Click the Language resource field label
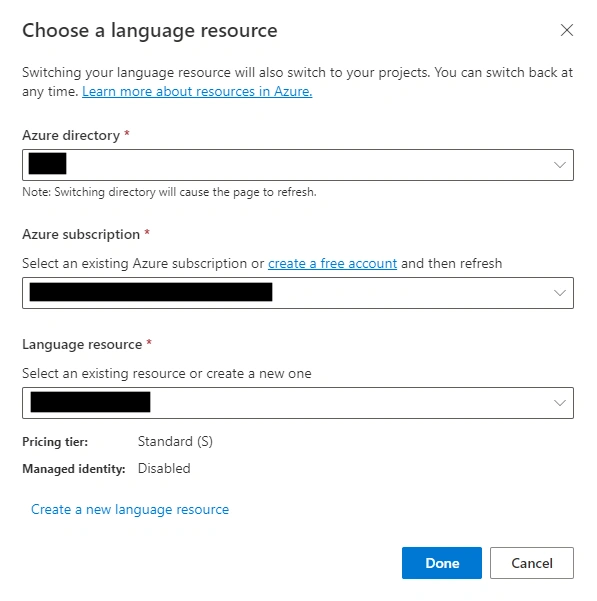The height and width of the screenshot is (601, 597). 82,344
